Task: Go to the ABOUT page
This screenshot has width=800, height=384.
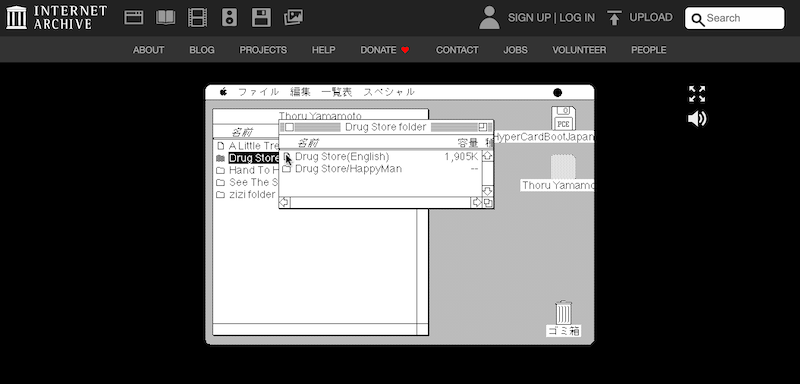Action: [148, 50]
